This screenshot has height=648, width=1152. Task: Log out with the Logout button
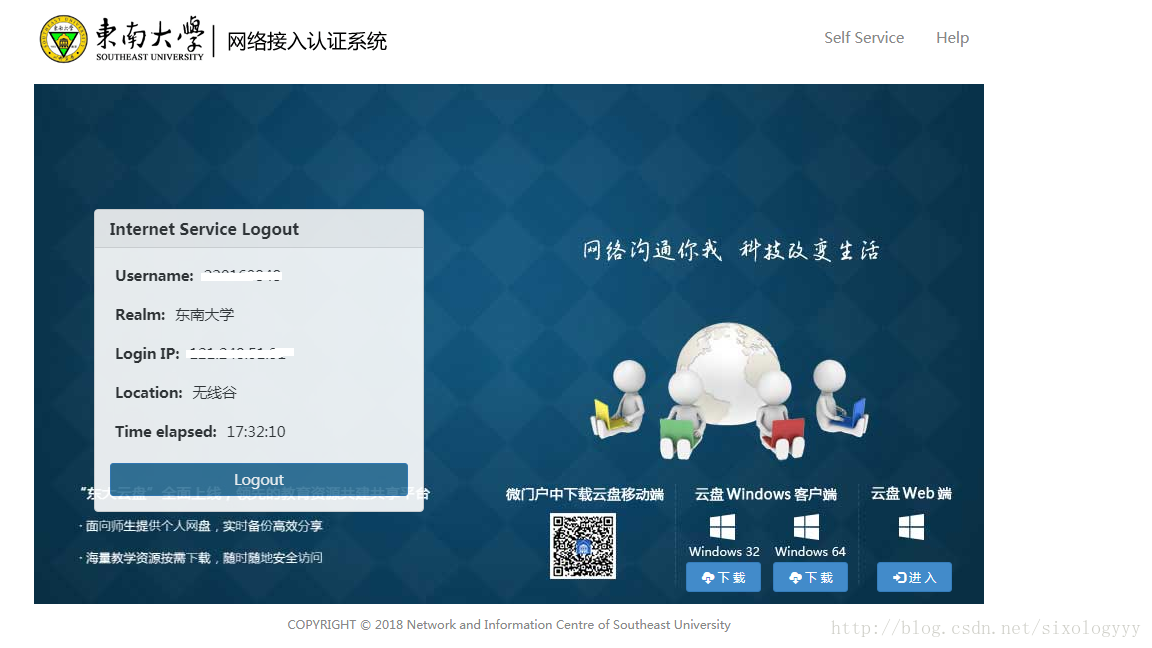click(x=259, y=479)
